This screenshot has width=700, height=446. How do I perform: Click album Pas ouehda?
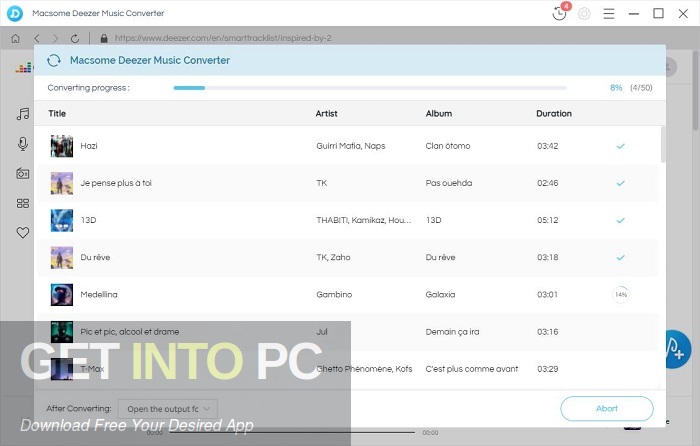pos(449,183)
